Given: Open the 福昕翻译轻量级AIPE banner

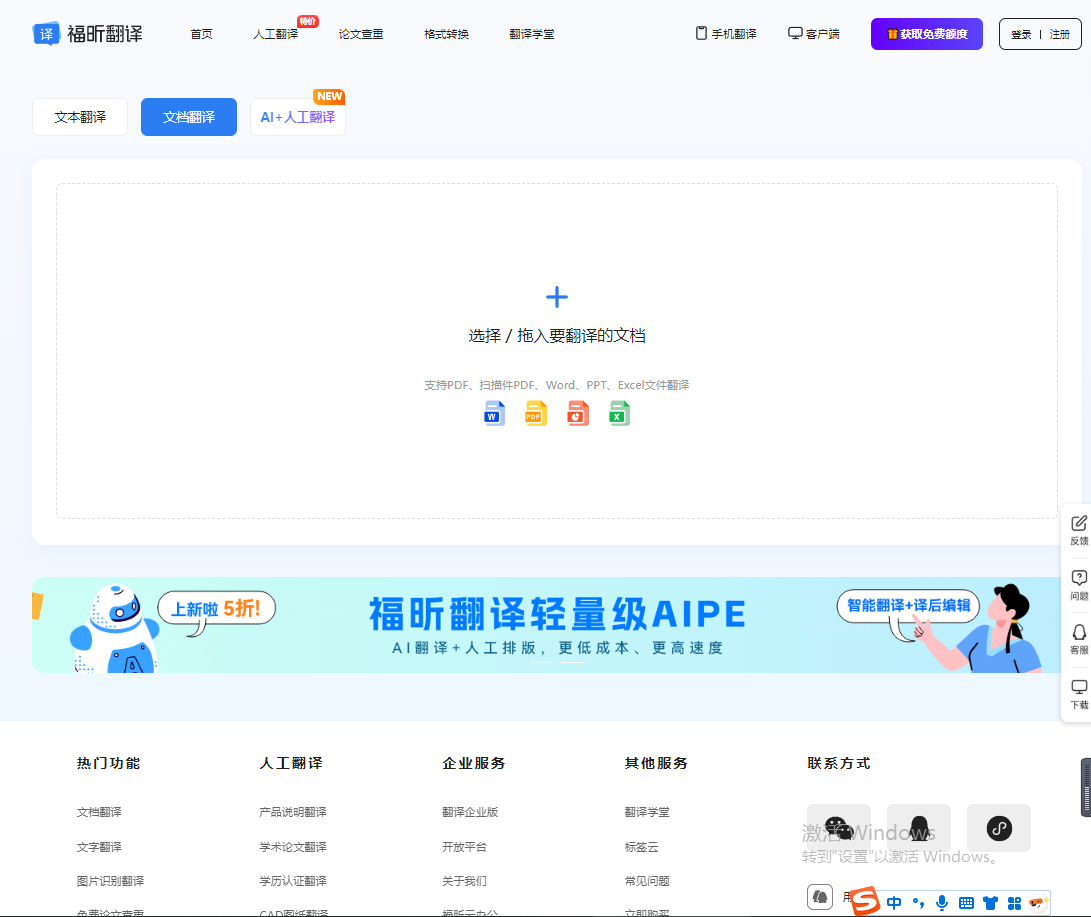Looking at the screenshot, I should pos(546,625).
